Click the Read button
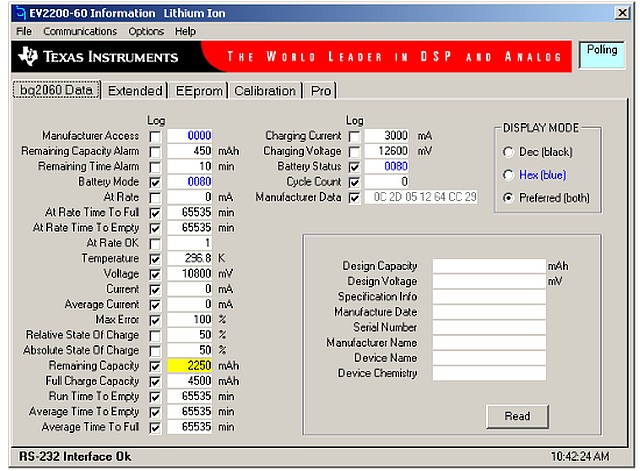The height and width of the screenshot is (471, 640). pos(517,416)
